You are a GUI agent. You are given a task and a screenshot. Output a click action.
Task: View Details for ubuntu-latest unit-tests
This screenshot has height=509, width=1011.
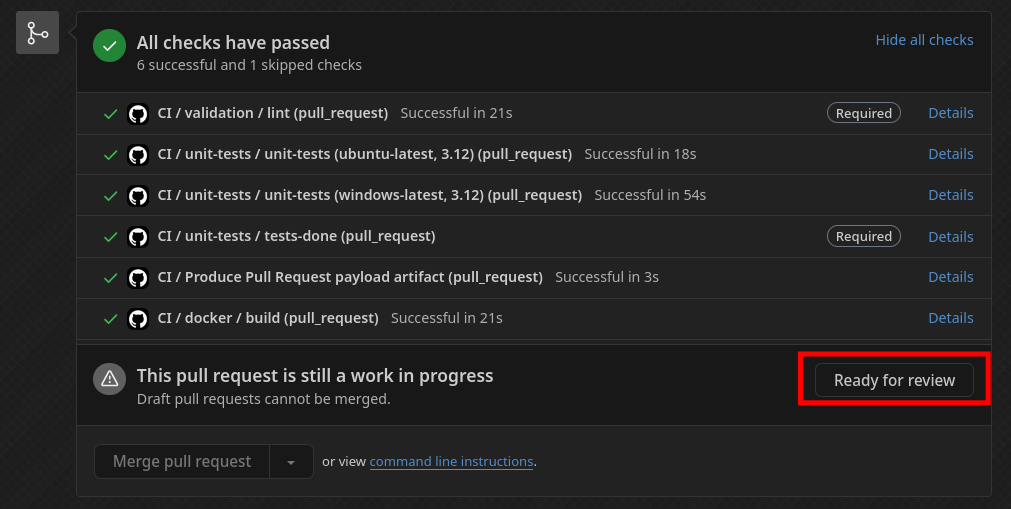tap(950, 154)
